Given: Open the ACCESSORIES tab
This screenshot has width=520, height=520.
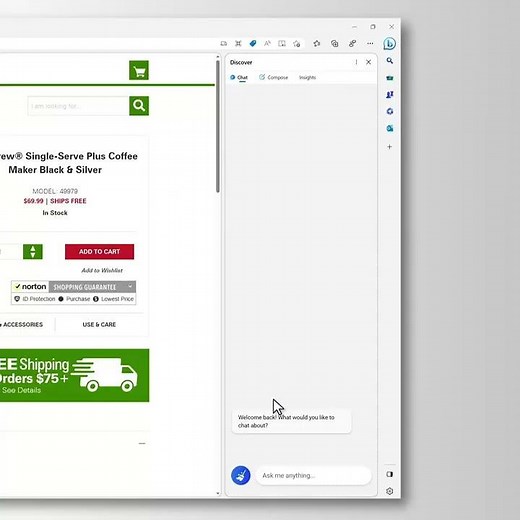Looking at the screenshot, I should (x=22, y=325).
